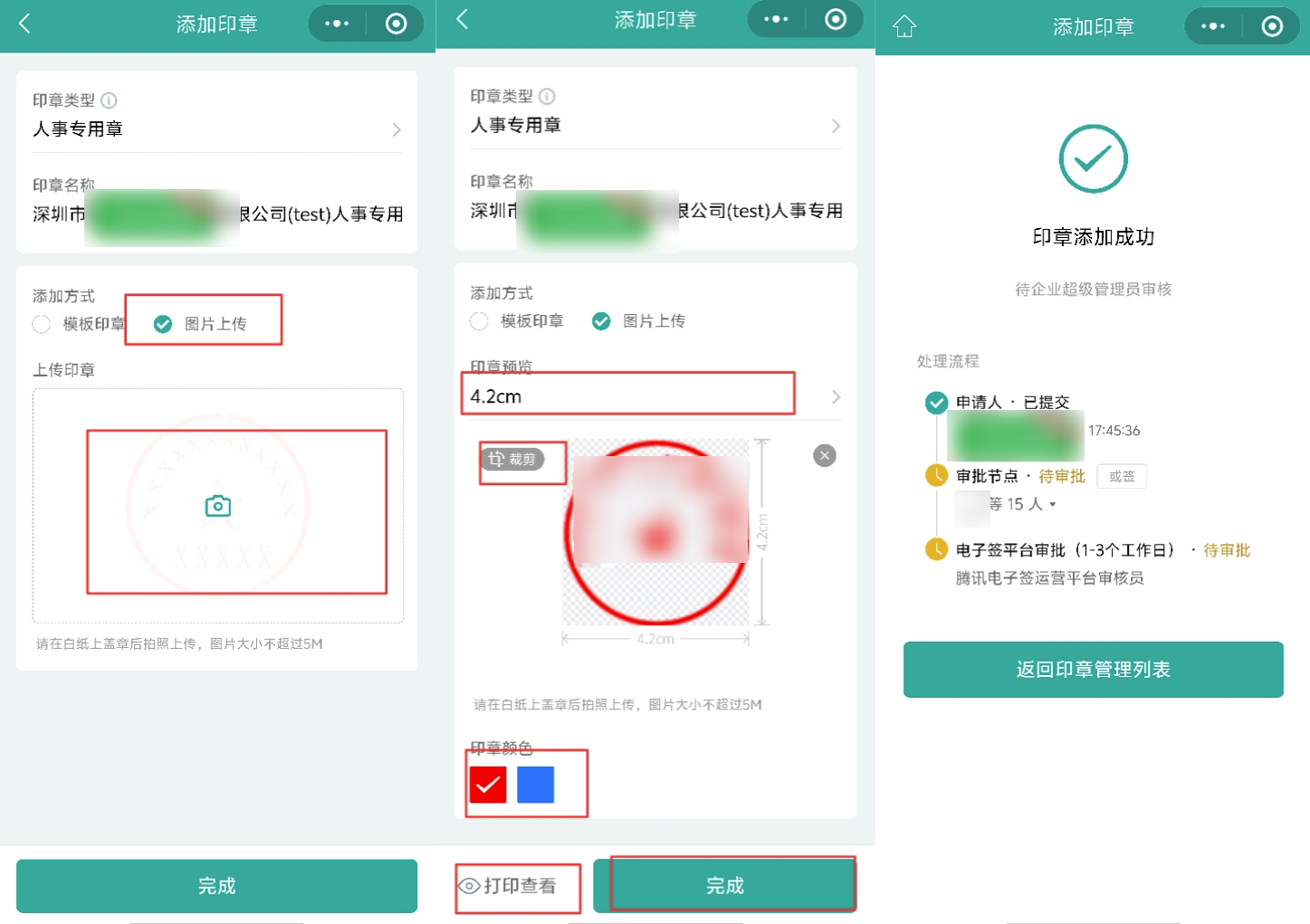Image resolution: width=1310 pixels, height=924 pixels.
Task: Remove the uploaded seal image with the X icon
Action: pyautogui.click(x=824, y=455)
